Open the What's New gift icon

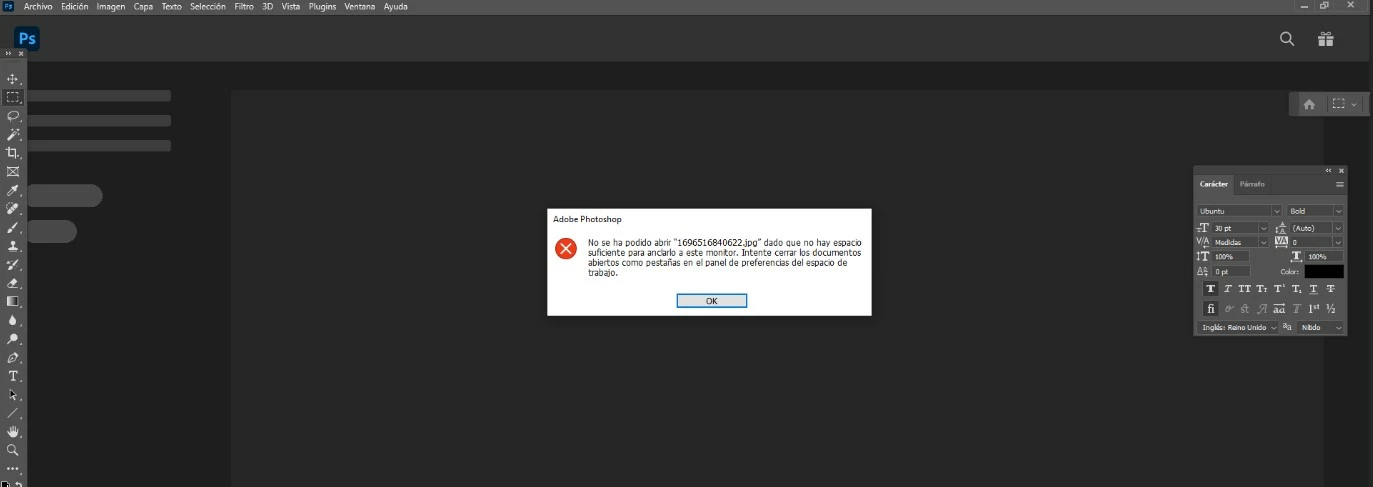(x=1326, y=39)
